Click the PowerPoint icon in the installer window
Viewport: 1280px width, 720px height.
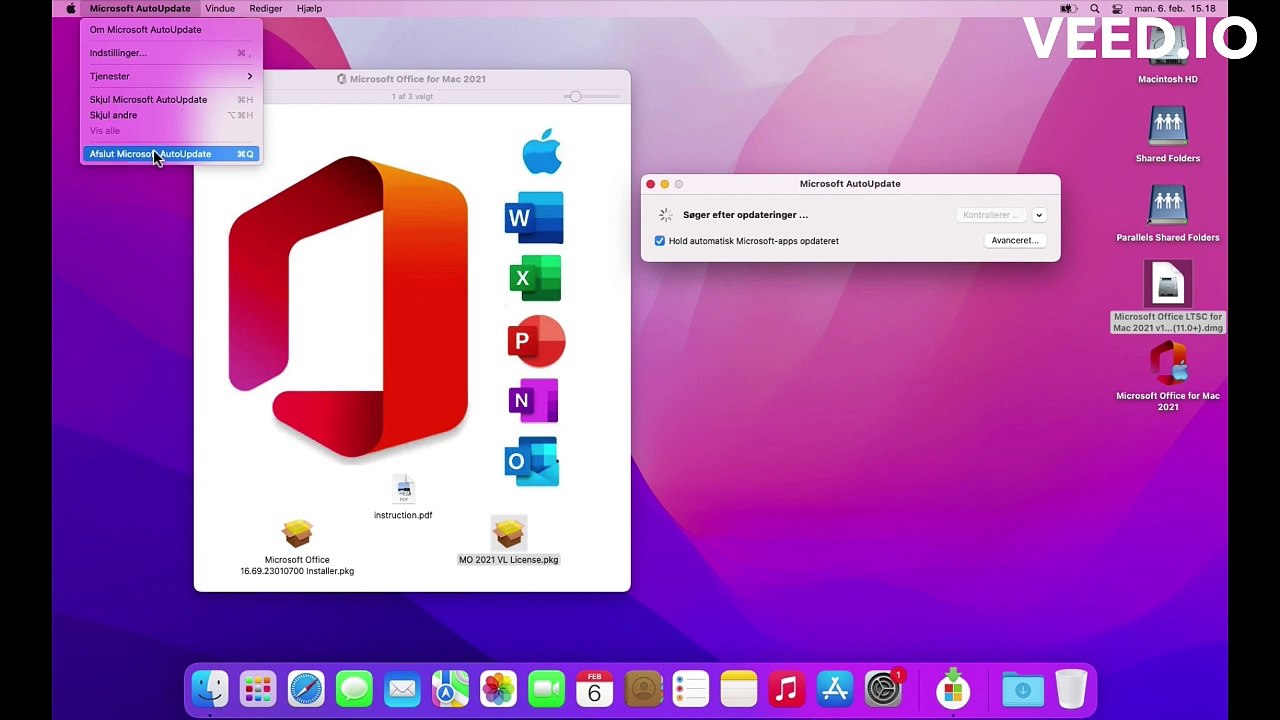click(x=536, y=341)
